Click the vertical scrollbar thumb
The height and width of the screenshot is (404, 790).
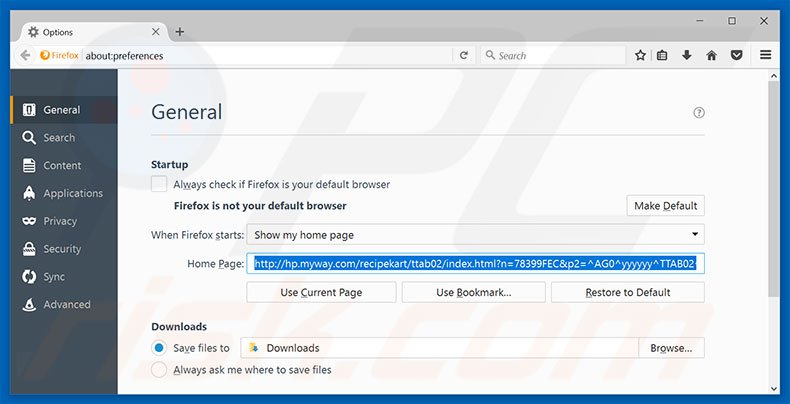pyautogui.click(x=774, y=188)
